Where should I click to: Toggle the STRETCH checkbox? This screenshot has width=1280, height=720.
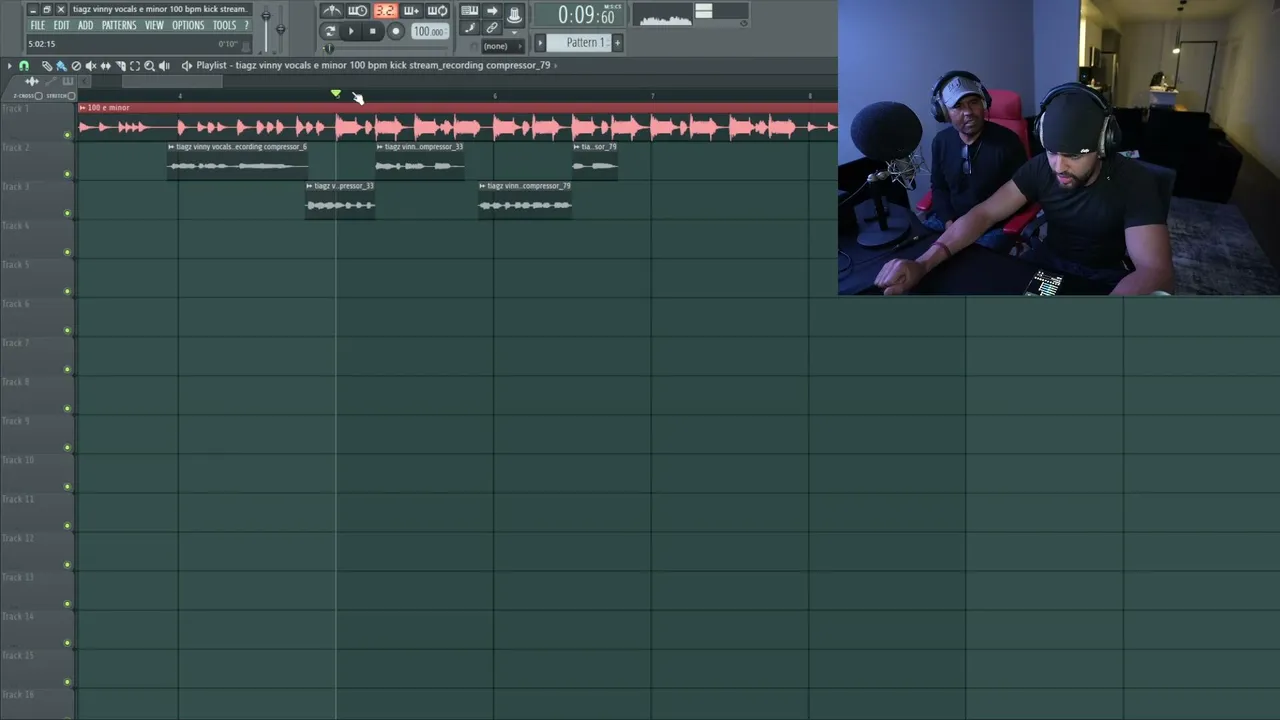point(71,96)
